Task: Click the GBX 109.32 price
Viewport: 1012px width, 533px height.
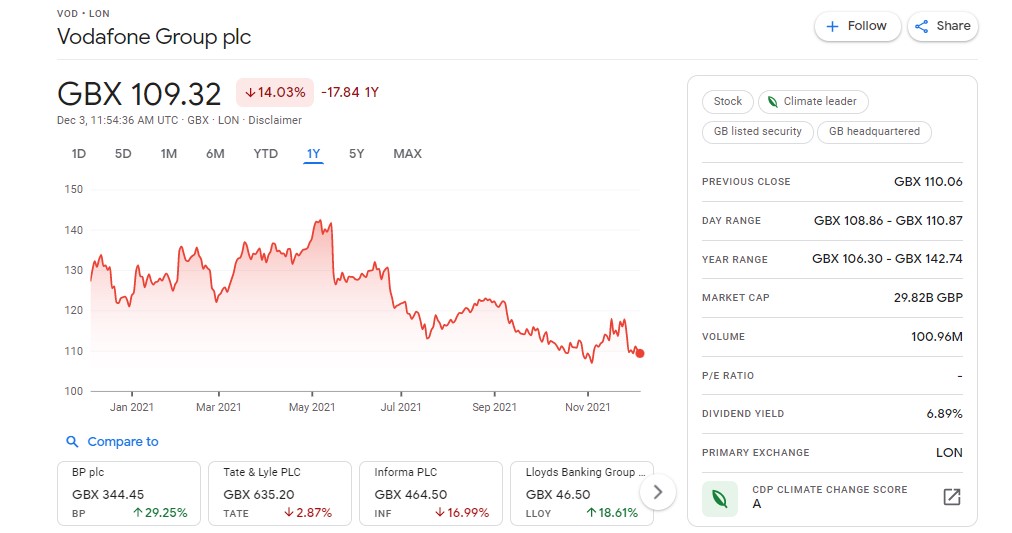Action: pos(139,94)
